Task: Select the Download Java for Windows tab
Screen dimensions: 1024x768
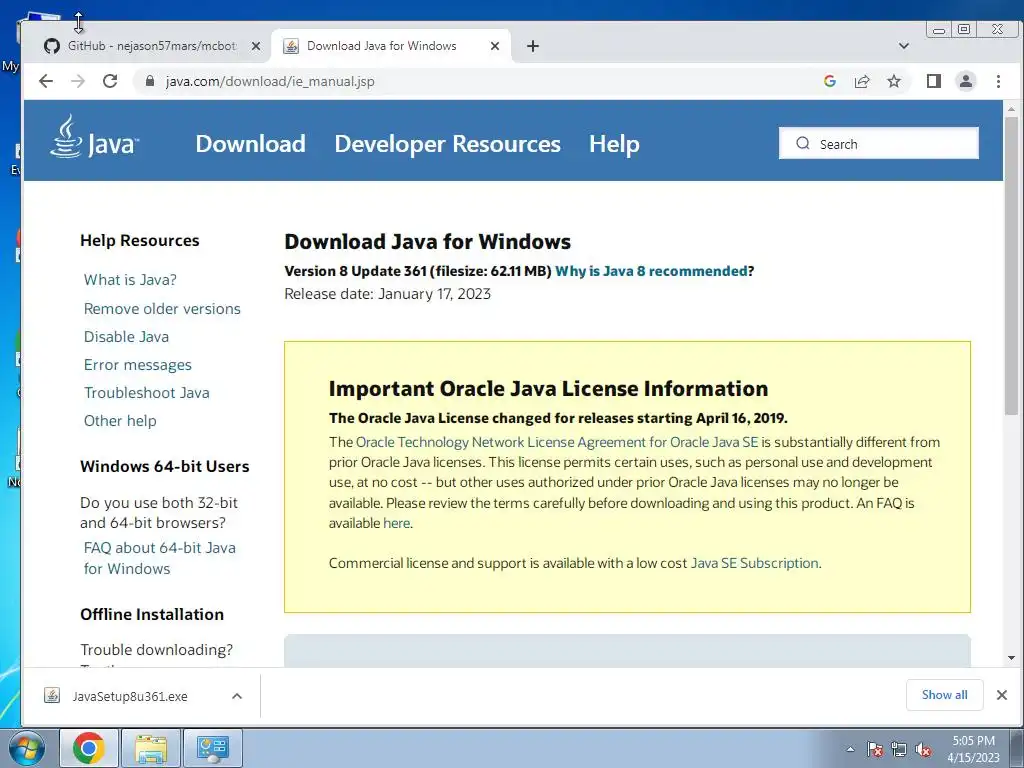Action: pyautogui.click(x=391, y=46)
